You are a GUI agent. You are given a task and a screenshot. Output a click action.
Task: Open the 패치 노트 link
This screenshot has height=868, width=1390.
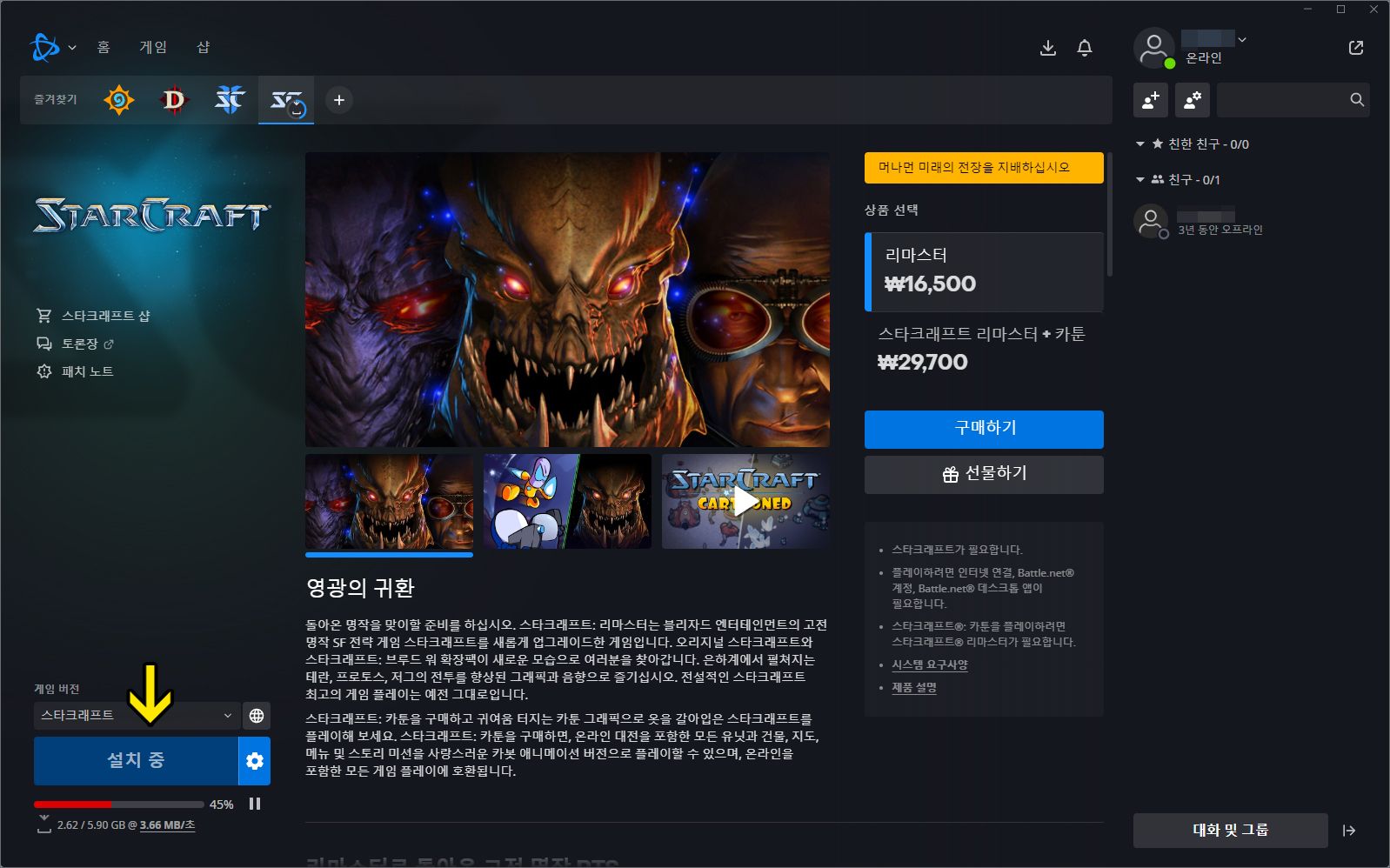88,371
